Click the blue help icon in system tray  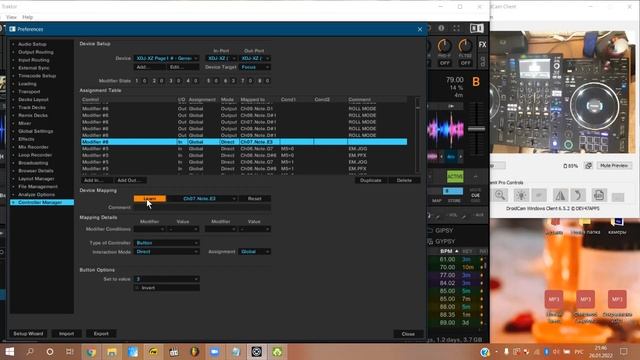(x=485, y=352)
